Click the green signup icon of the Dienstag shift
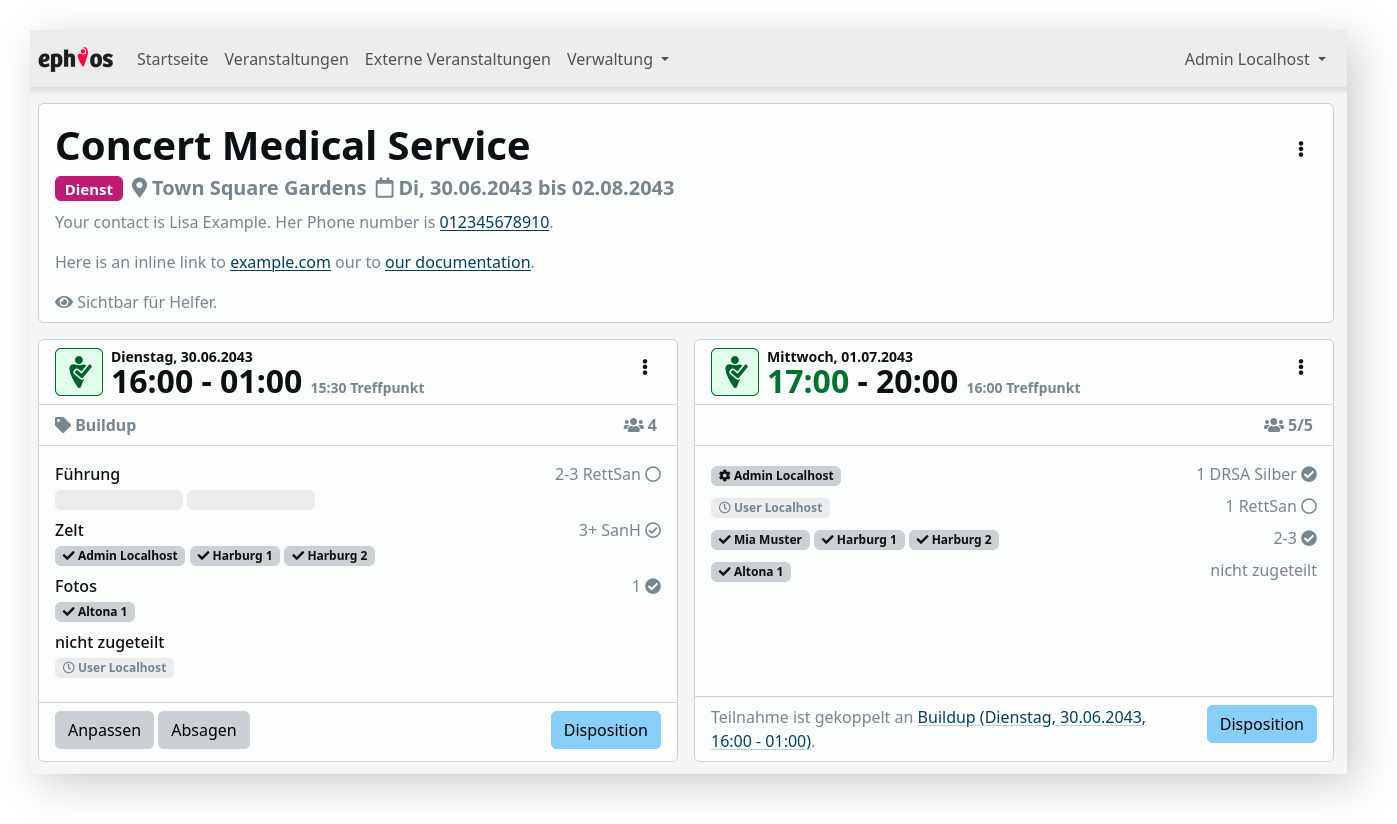The height and width of the screenshot is (824, 1397). [79, 372]
